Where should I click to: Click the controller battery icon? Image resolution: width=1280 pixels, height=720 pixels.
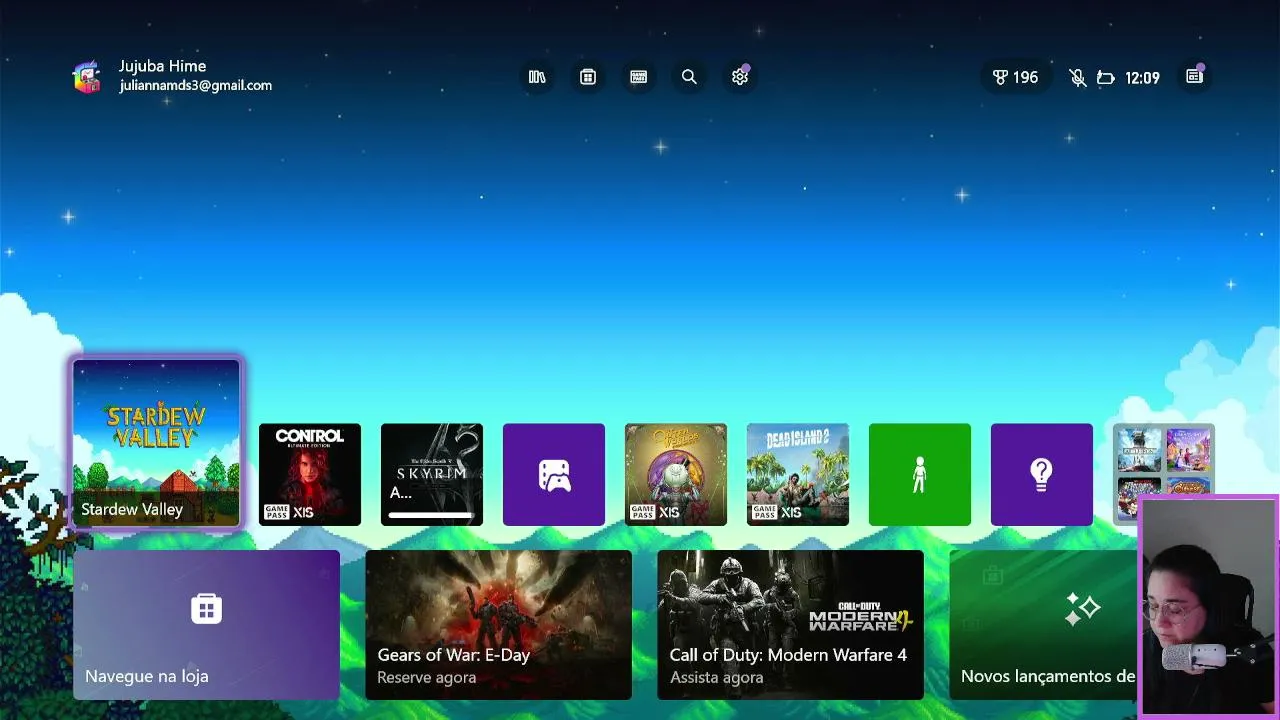[x=1105, y=77]
